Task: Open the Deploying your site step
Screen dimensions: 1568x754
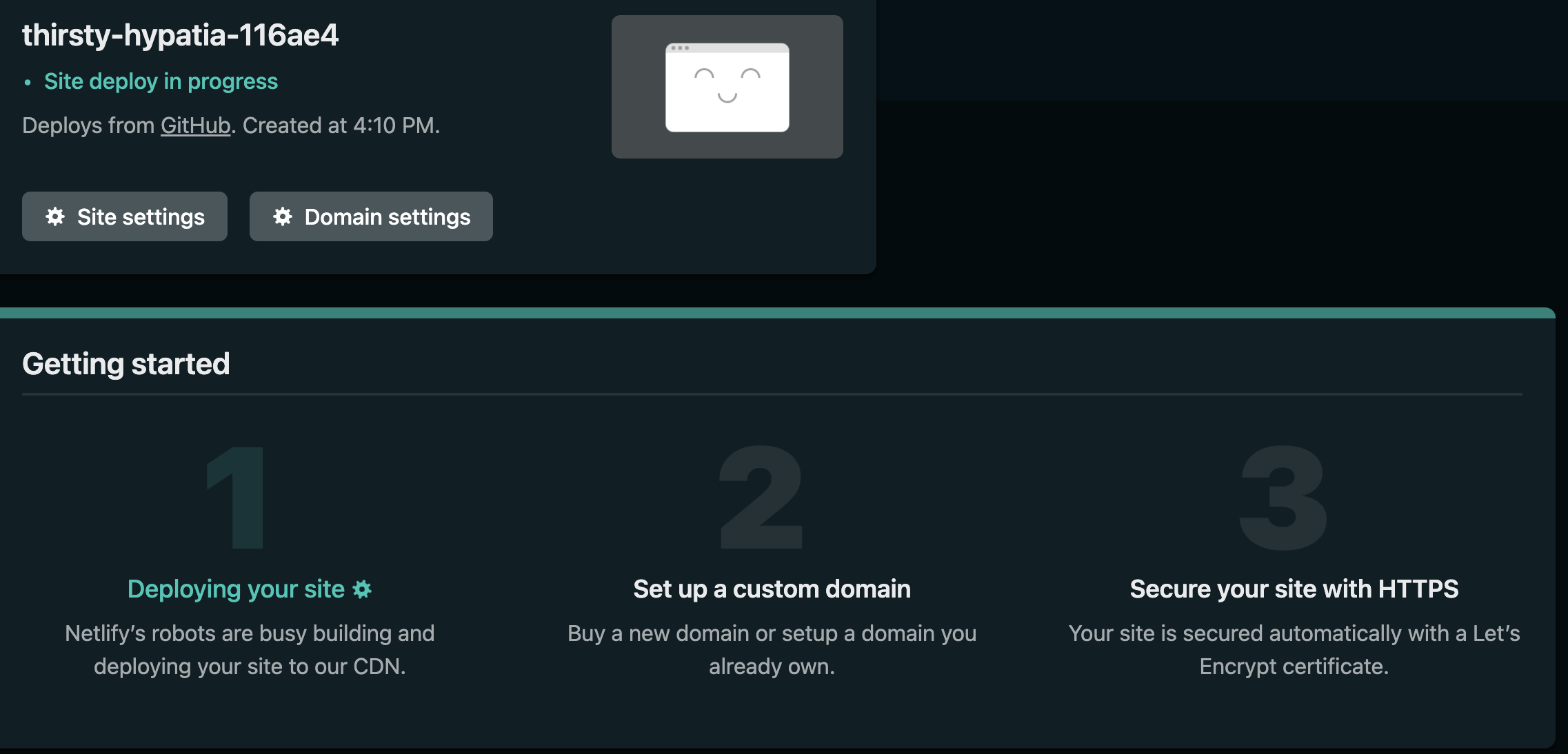Action: click(x=237, y=589)
